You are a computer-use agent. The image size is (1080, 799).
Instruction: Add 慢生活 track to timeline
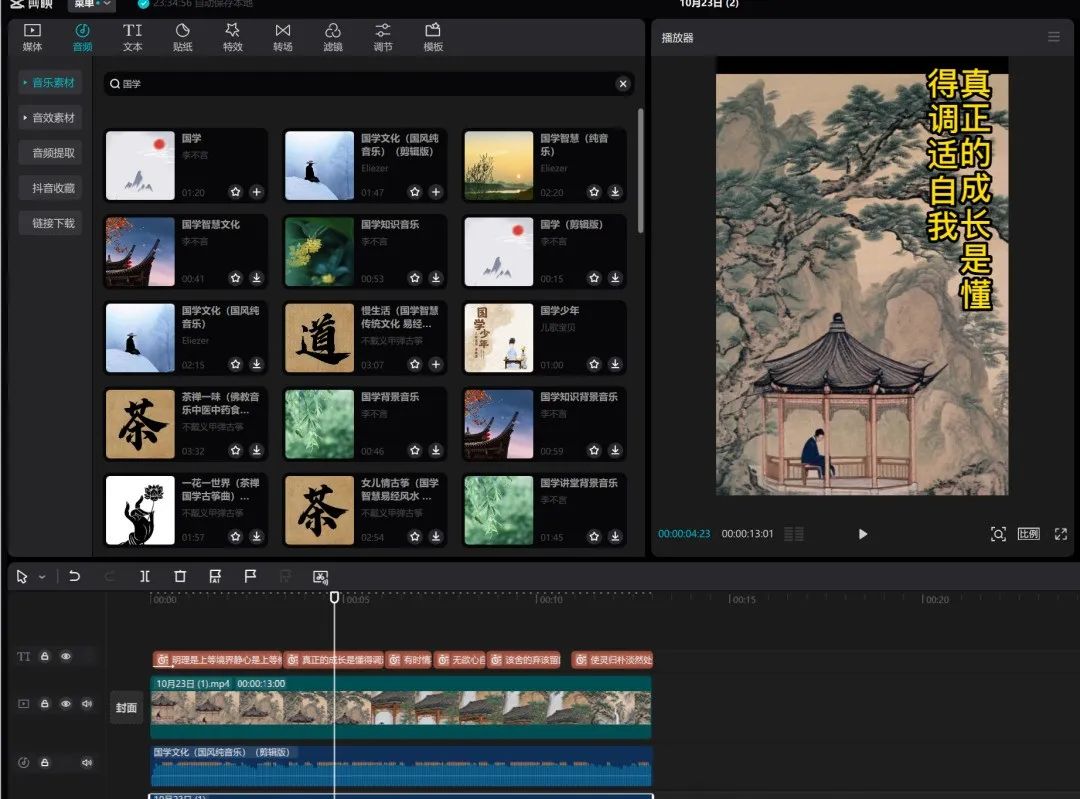[x=435, y=364]
